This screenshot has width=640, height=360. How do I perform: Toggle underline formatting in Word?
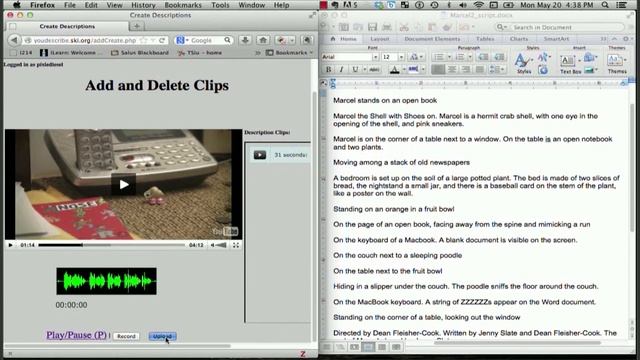(x=355, y=69)
